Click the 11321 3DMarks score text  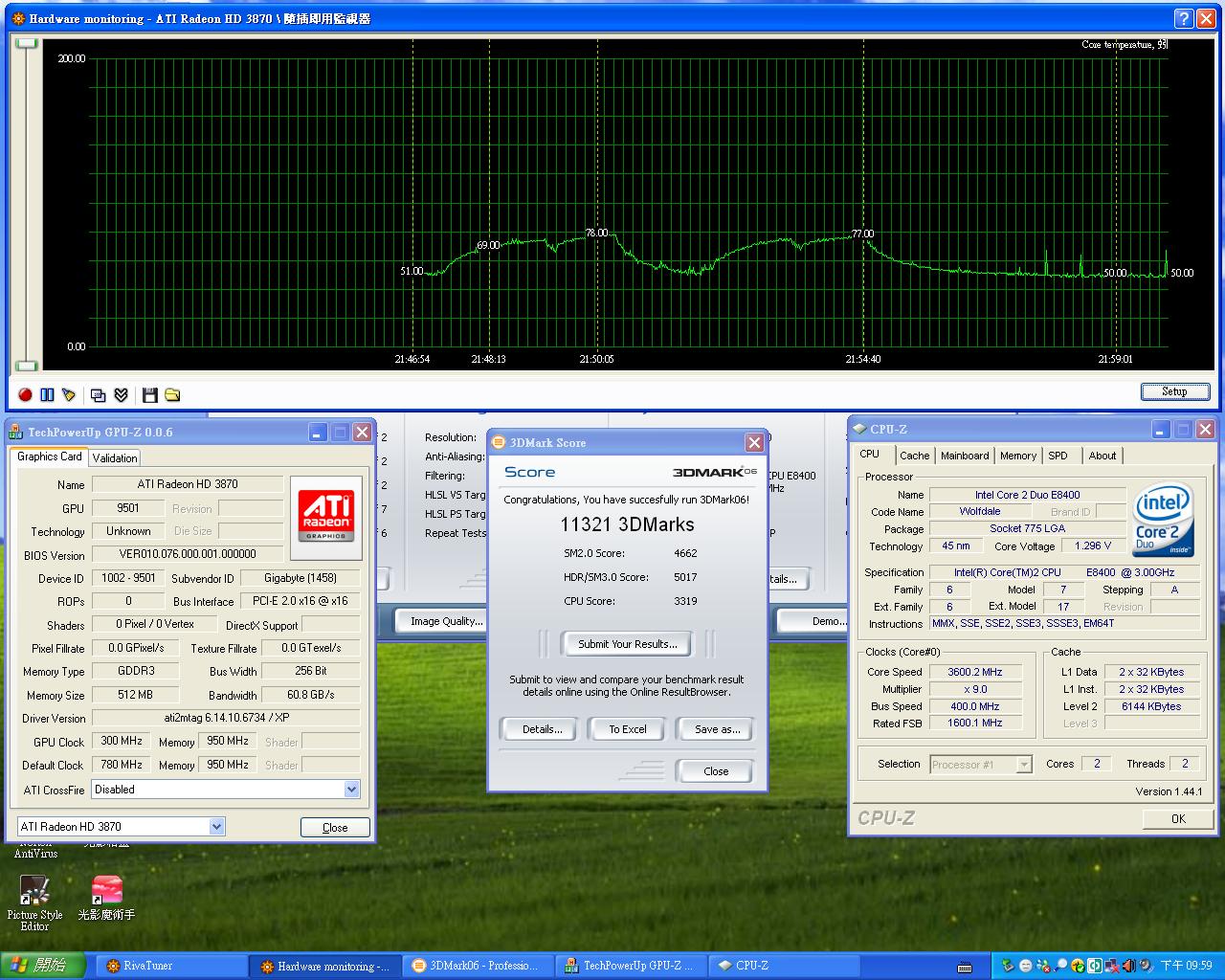click(627, 524)
